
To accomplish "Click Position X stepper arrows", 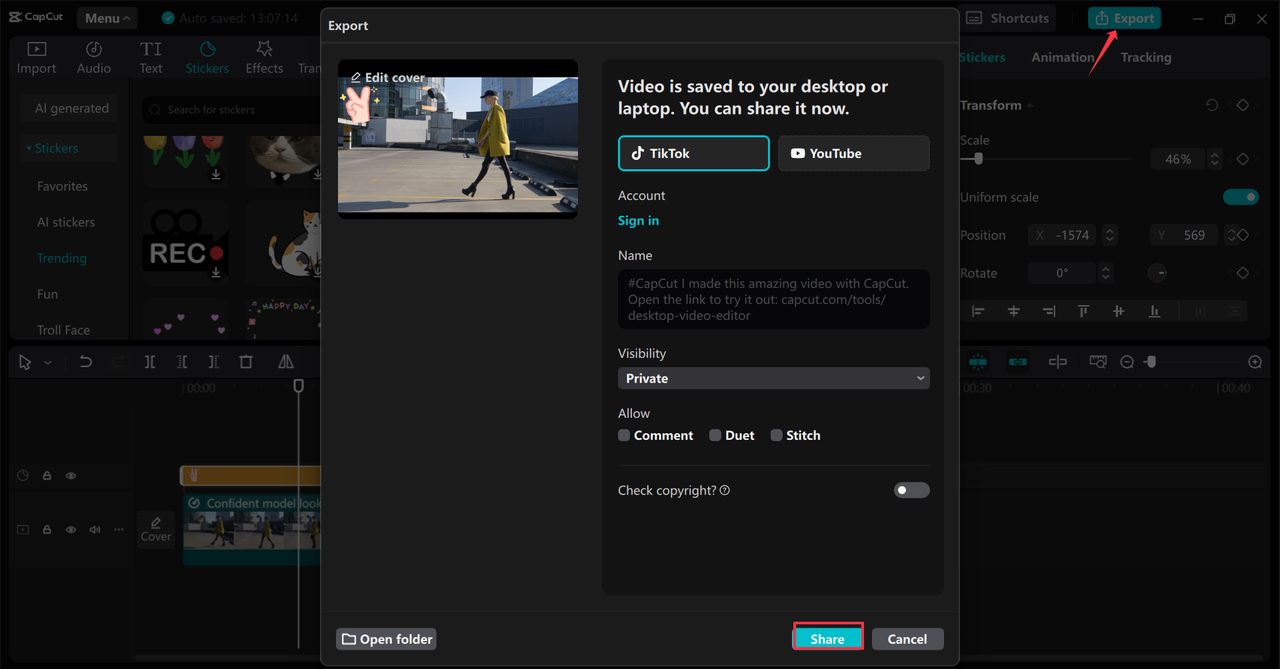I will [x=1109, y=235].
